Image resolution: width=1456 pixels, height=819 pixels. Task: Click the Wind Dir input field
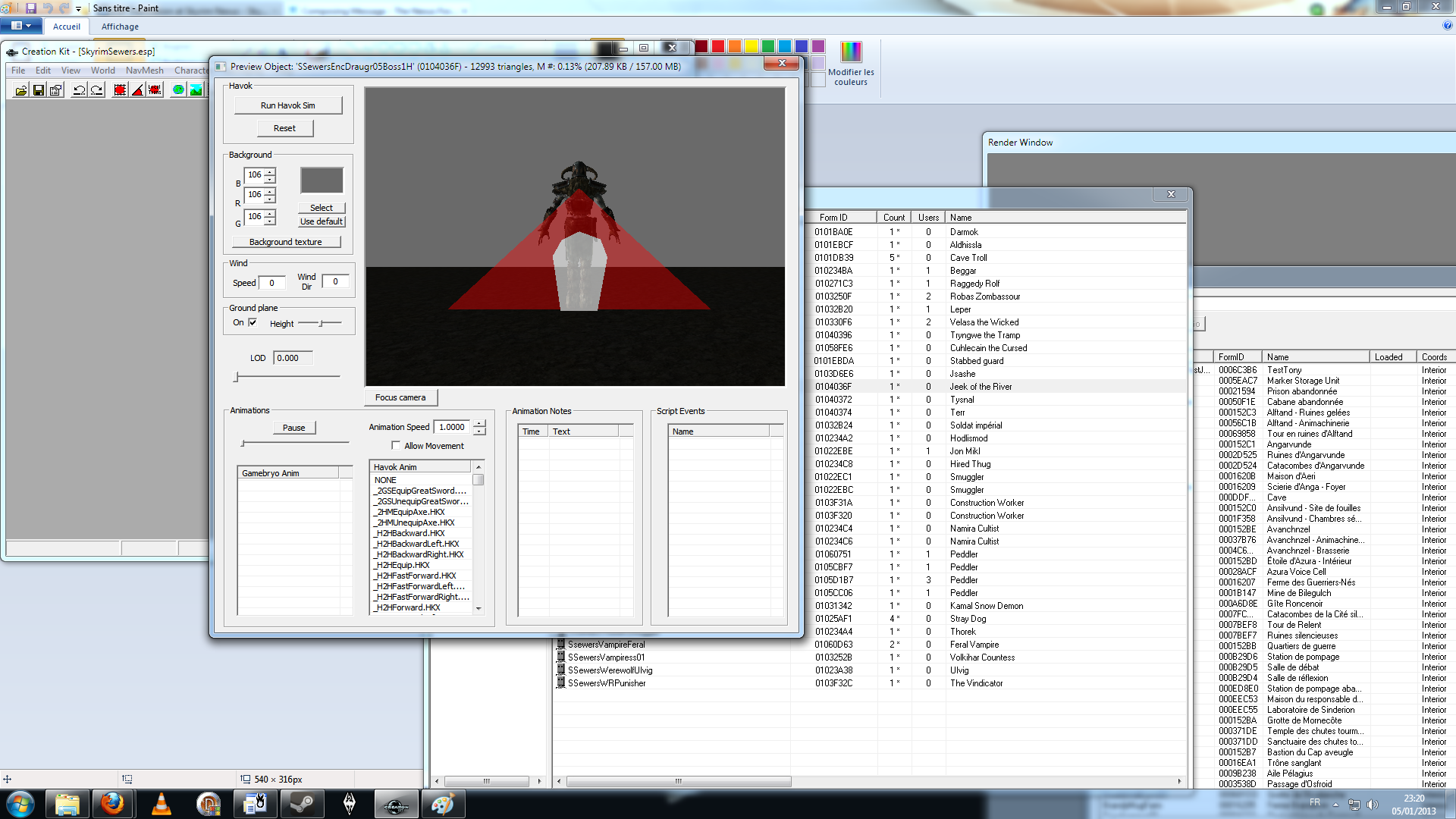click(x=336, y=281)
